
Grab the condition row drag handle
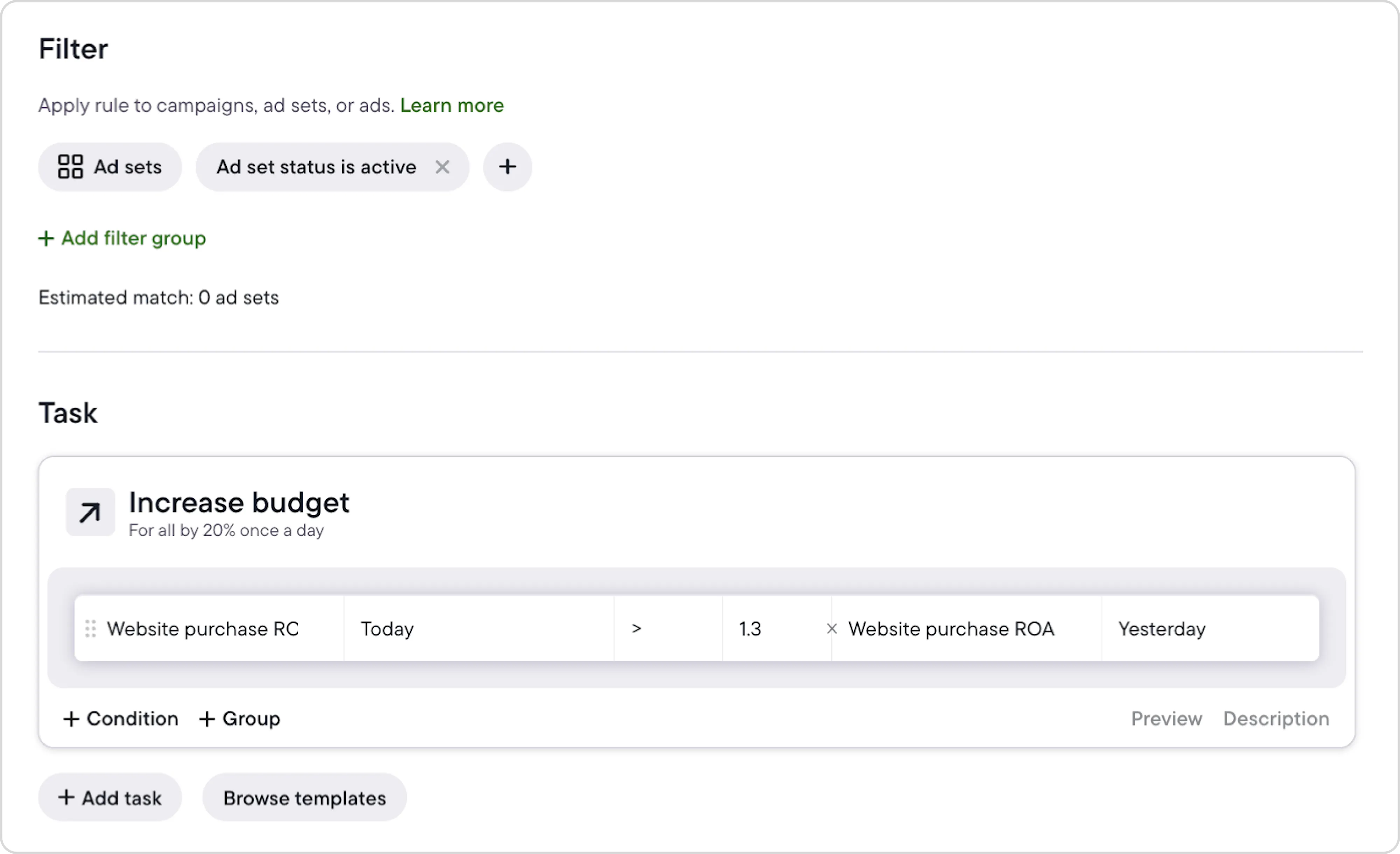(90, 629)
